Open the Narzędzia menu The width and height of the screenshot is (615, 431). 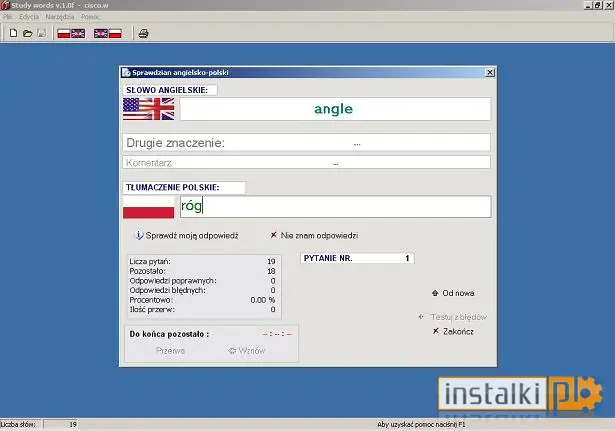click(60, 17)
